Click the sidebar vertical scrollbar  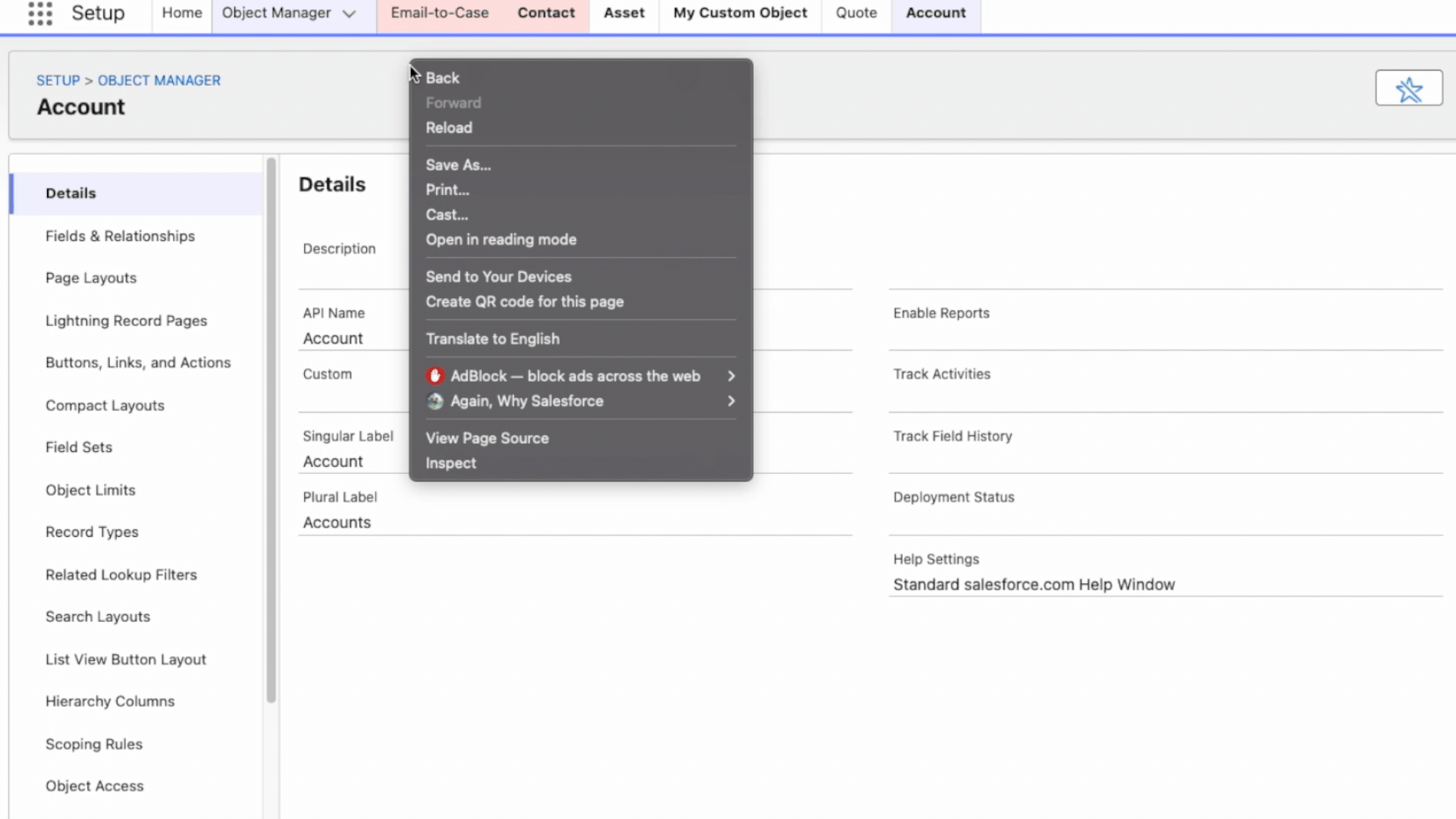tap(271, 430)
